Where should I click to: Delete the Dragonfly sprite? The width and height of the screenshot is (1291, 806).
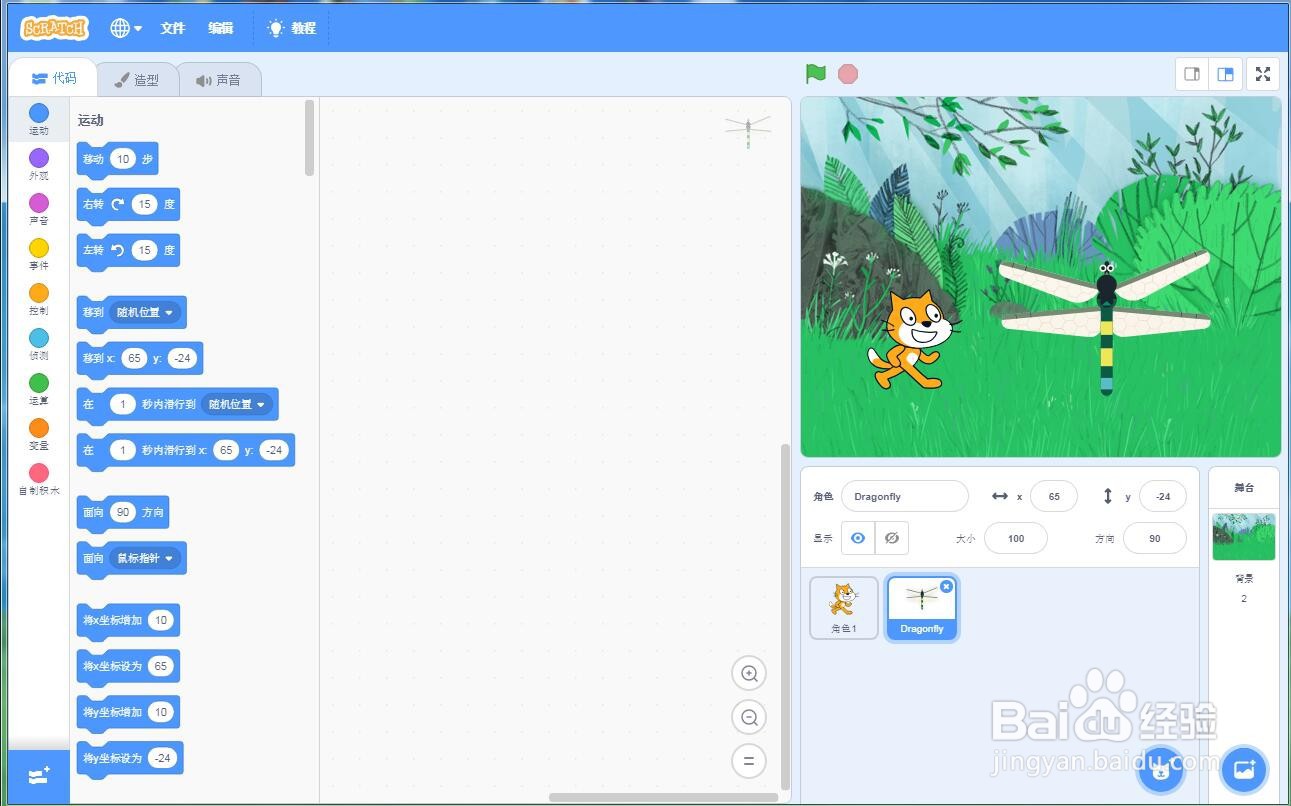point(946,587)
